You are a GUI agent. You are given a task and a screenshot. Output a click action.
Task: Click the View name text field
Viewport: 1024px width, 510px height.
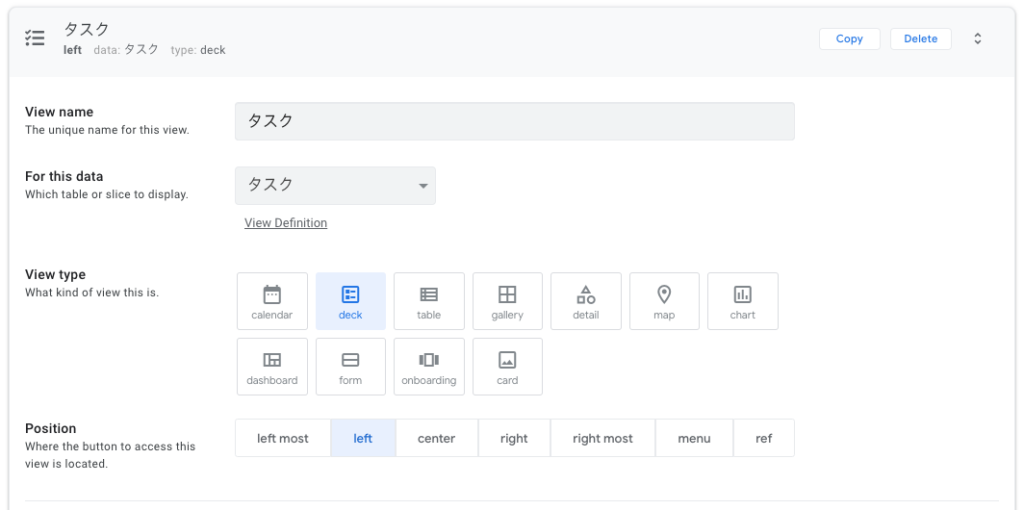click(x=514, y=121)
